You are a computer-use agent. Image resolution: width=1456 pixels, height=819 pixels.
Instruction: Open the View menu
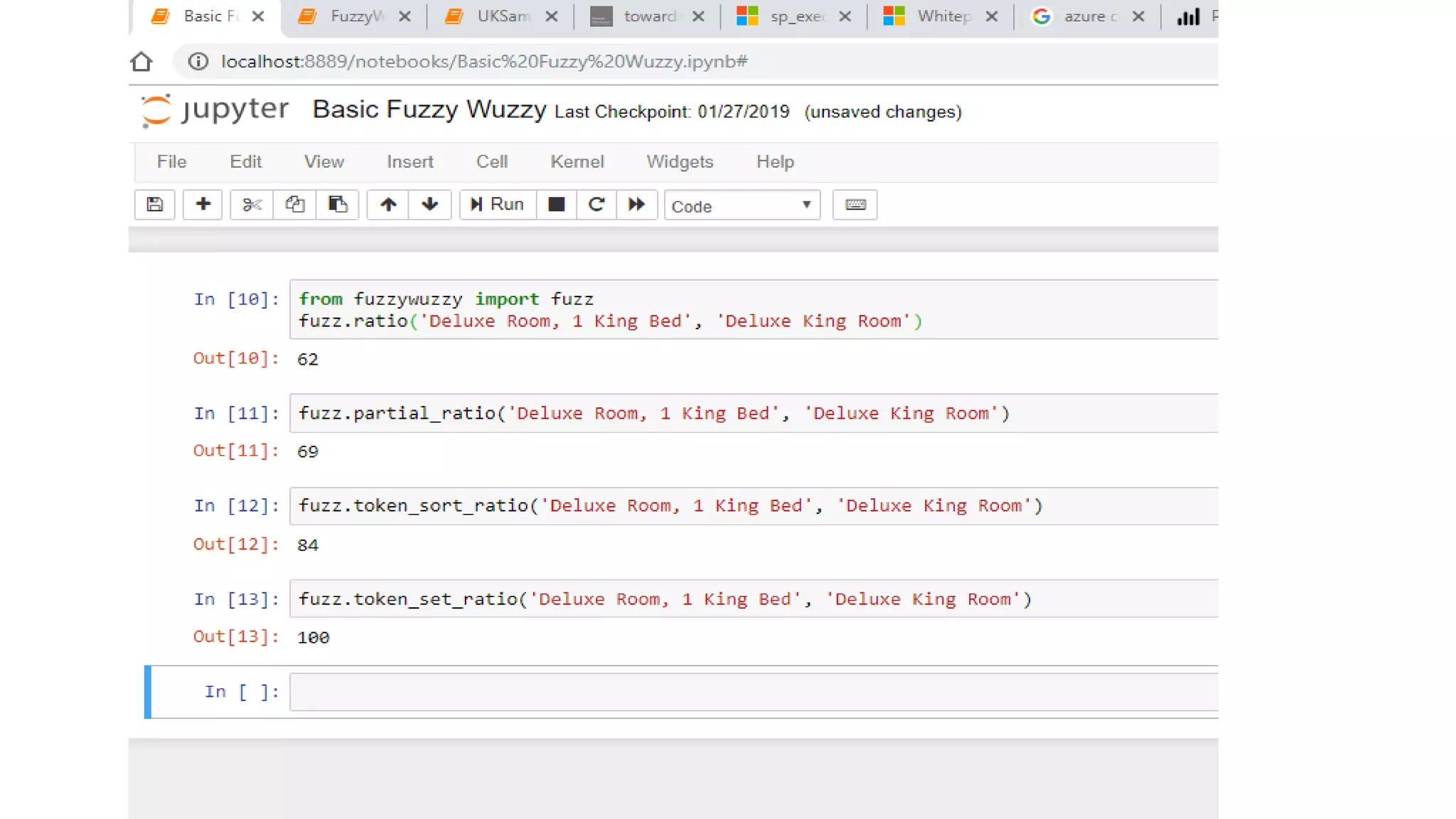pos(324,161)
